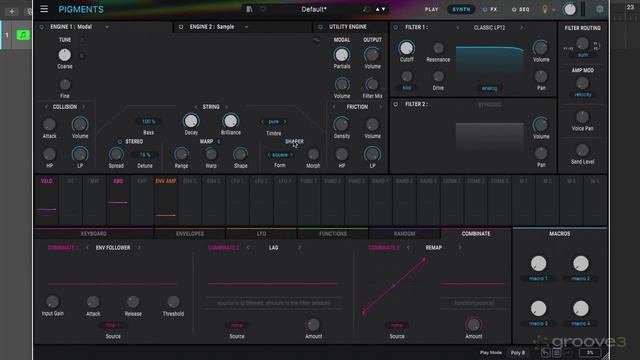Click the DAW add track plus button
This screenshot has width=640, height=360.
[12, 11]
